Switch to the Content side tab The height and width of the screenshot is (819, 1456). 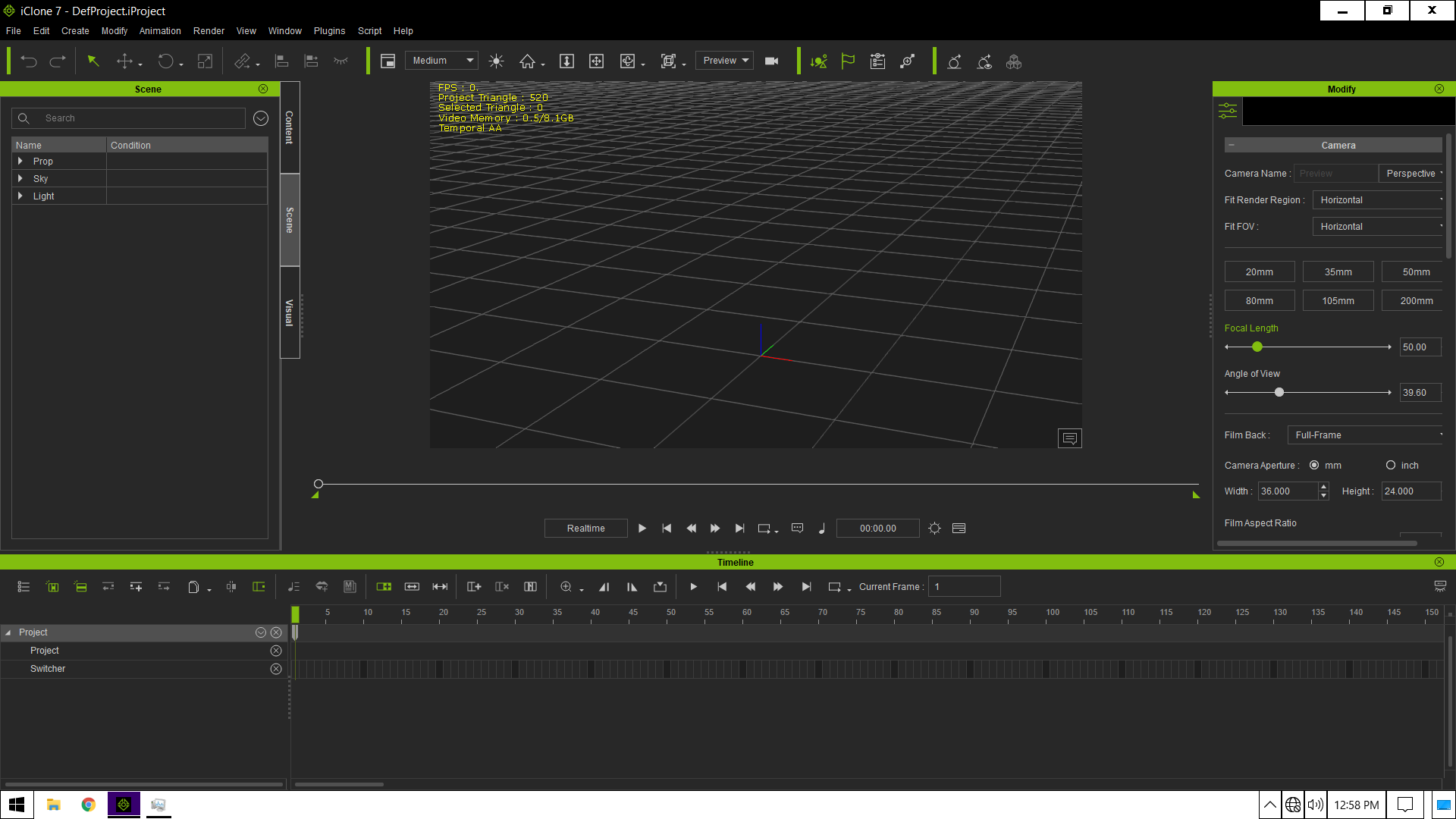290,127
